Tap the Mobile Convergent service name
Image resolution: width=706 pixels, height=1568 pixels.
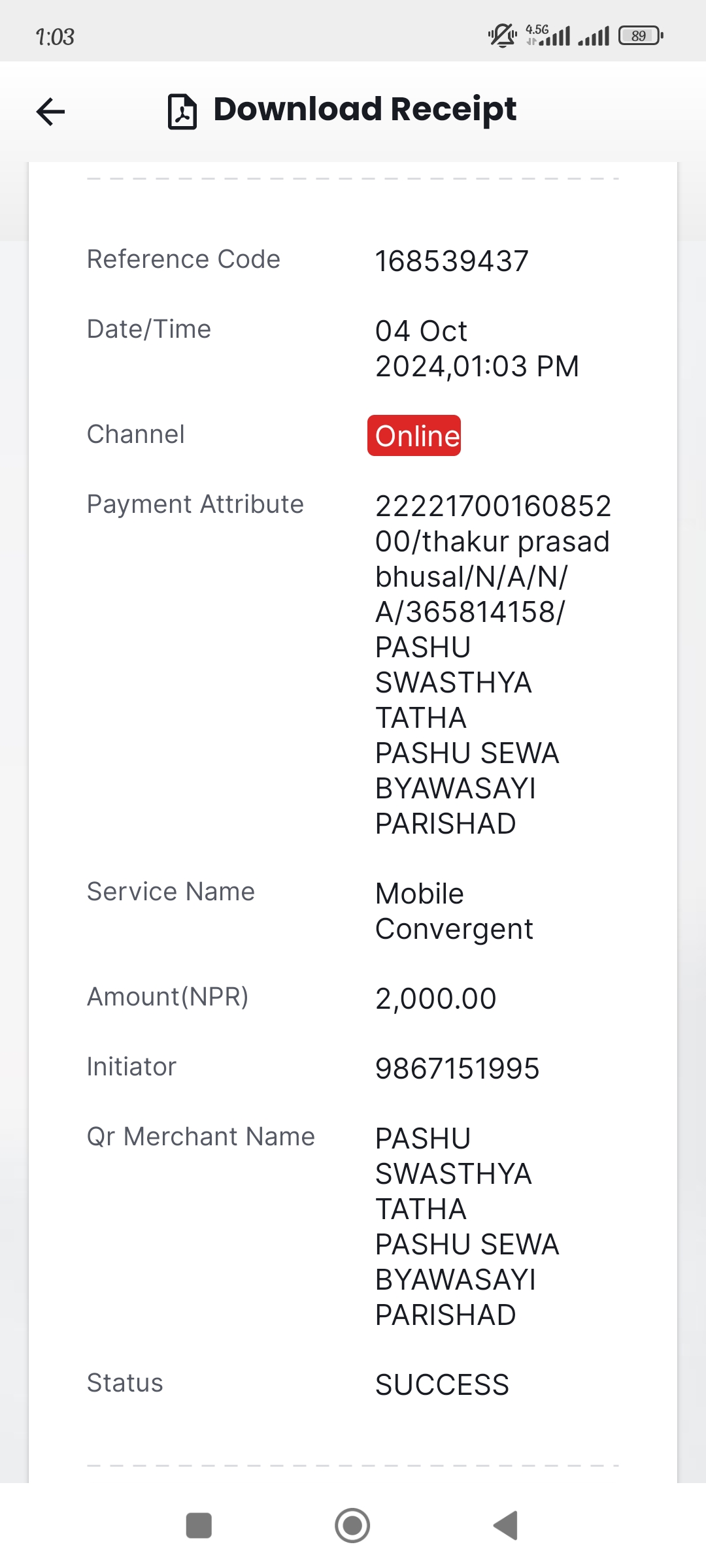pos(454,911)
